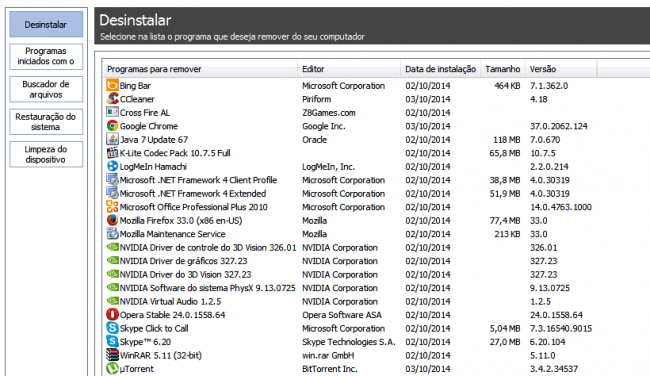
Task: Sort by Data de instalação header
Action: (x=440, y=69)
